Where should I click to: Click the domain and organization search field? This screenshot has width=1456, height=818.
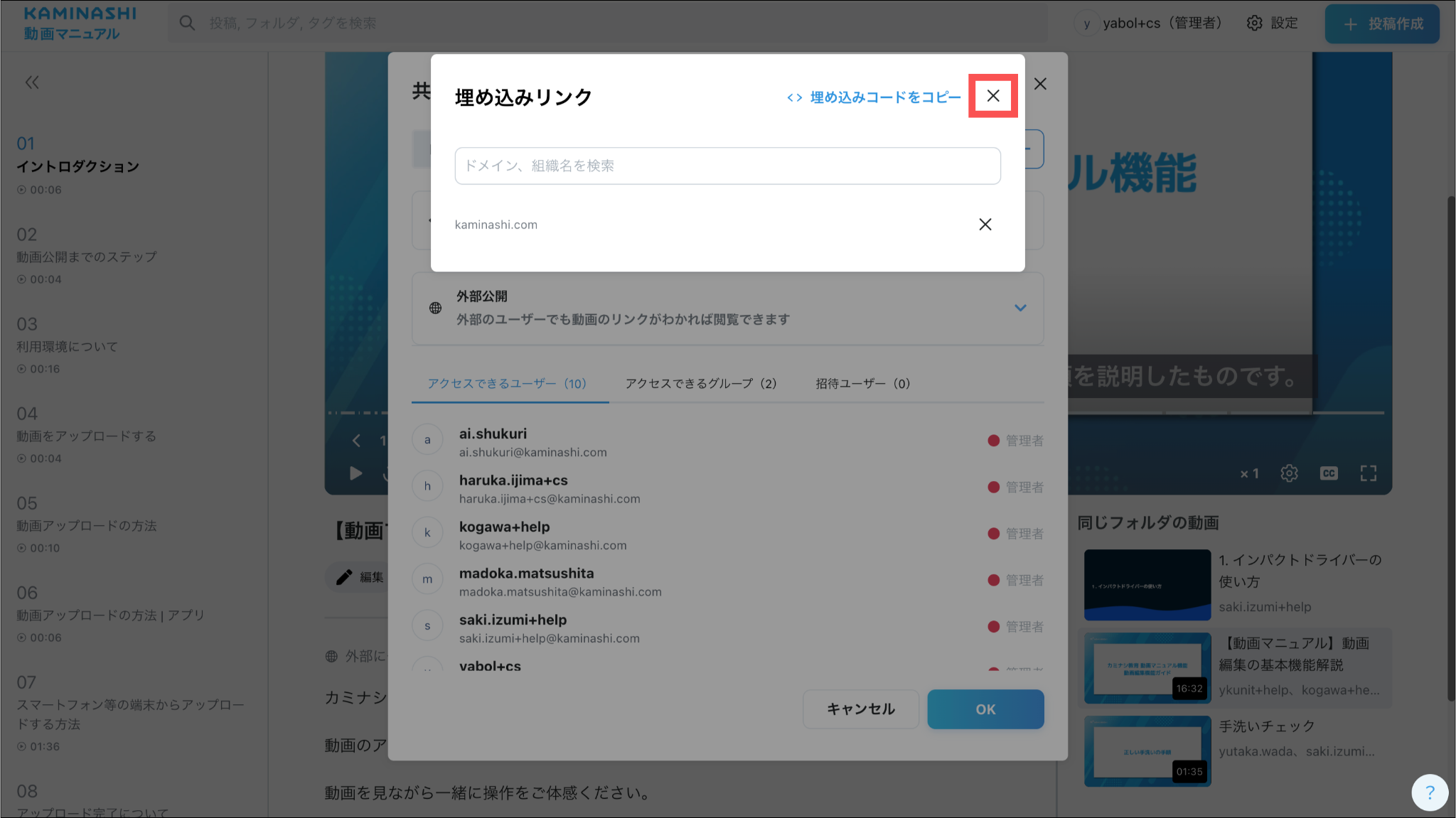point(727,166)
